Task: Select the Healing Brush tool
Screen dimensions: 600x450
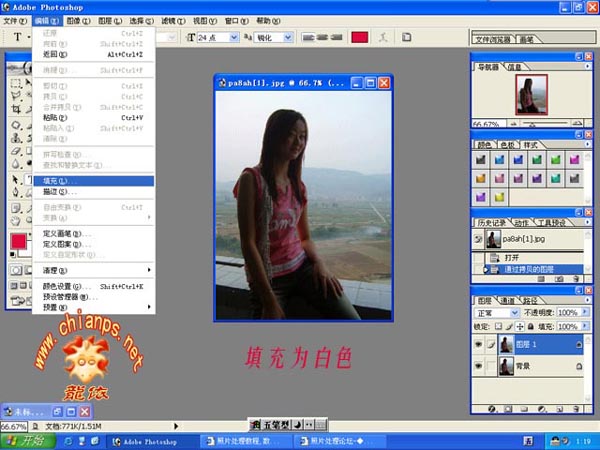Action: point(16,125)
